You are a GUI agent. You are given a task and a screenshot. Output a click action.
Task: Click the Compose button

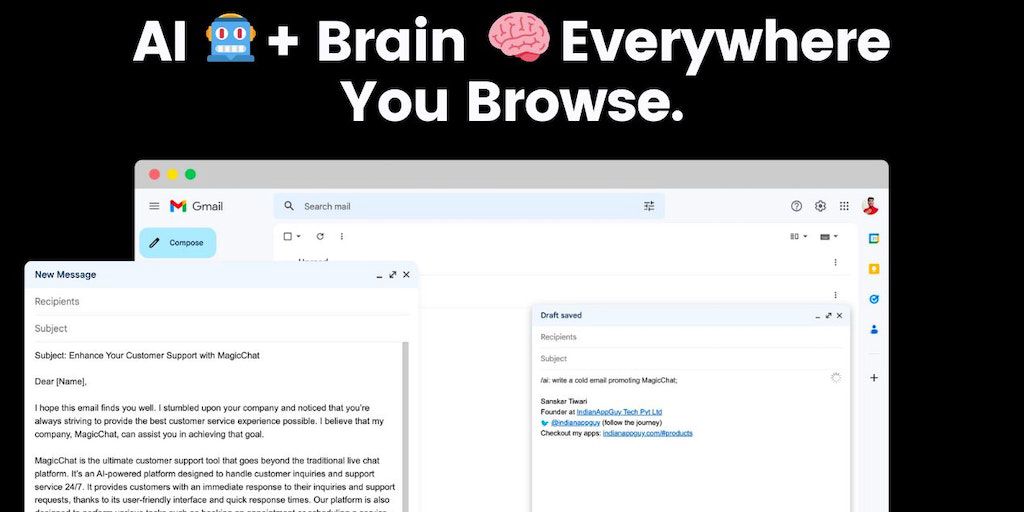178,243
